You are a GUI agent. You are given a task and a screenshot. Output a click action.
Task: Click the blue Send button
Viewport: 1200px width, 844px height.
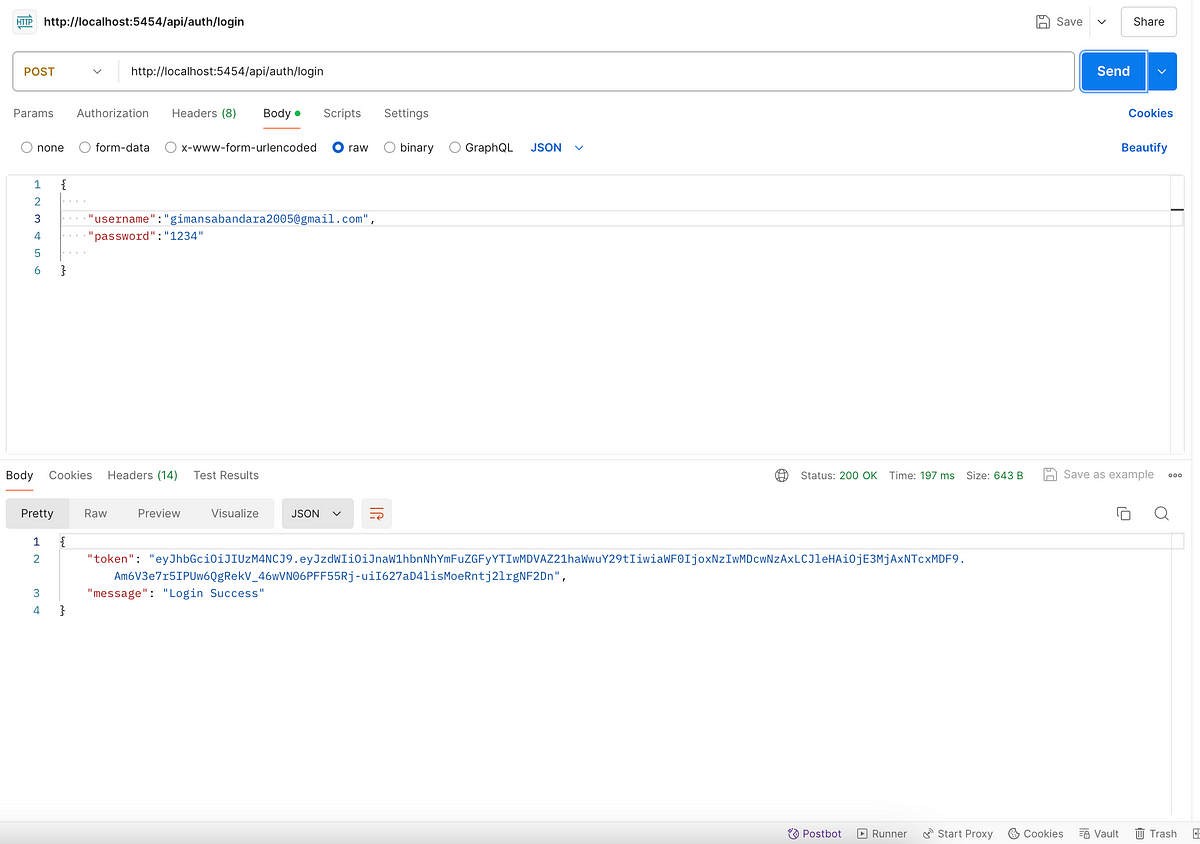(x=1114, y=71)
